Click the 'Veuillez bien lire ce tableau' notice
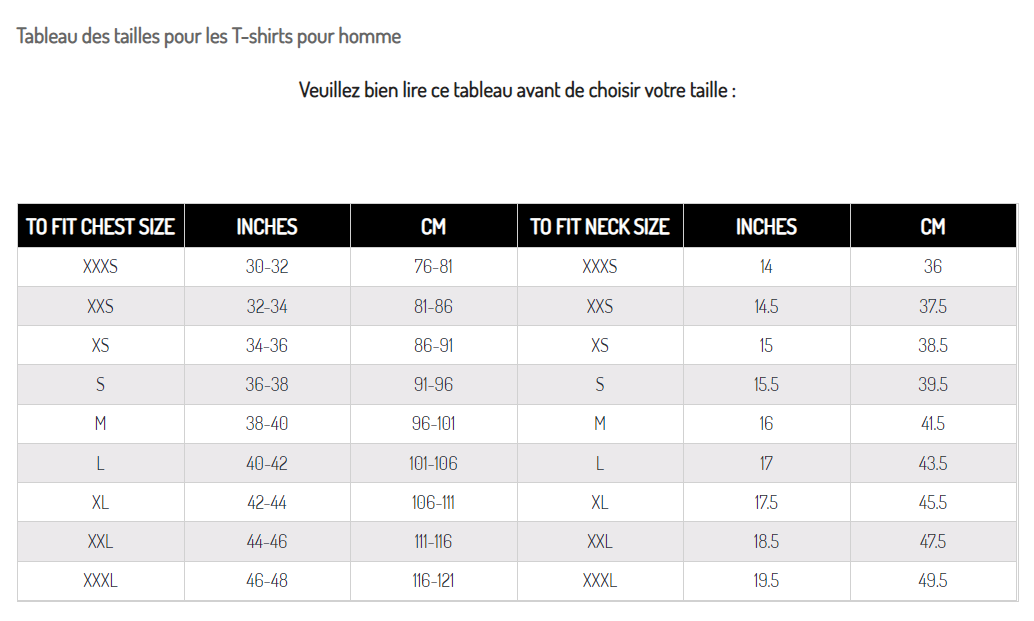Image resolution: width=1034 pixels, height=621 pixels. pyautogui.click(x=517, y=90)
